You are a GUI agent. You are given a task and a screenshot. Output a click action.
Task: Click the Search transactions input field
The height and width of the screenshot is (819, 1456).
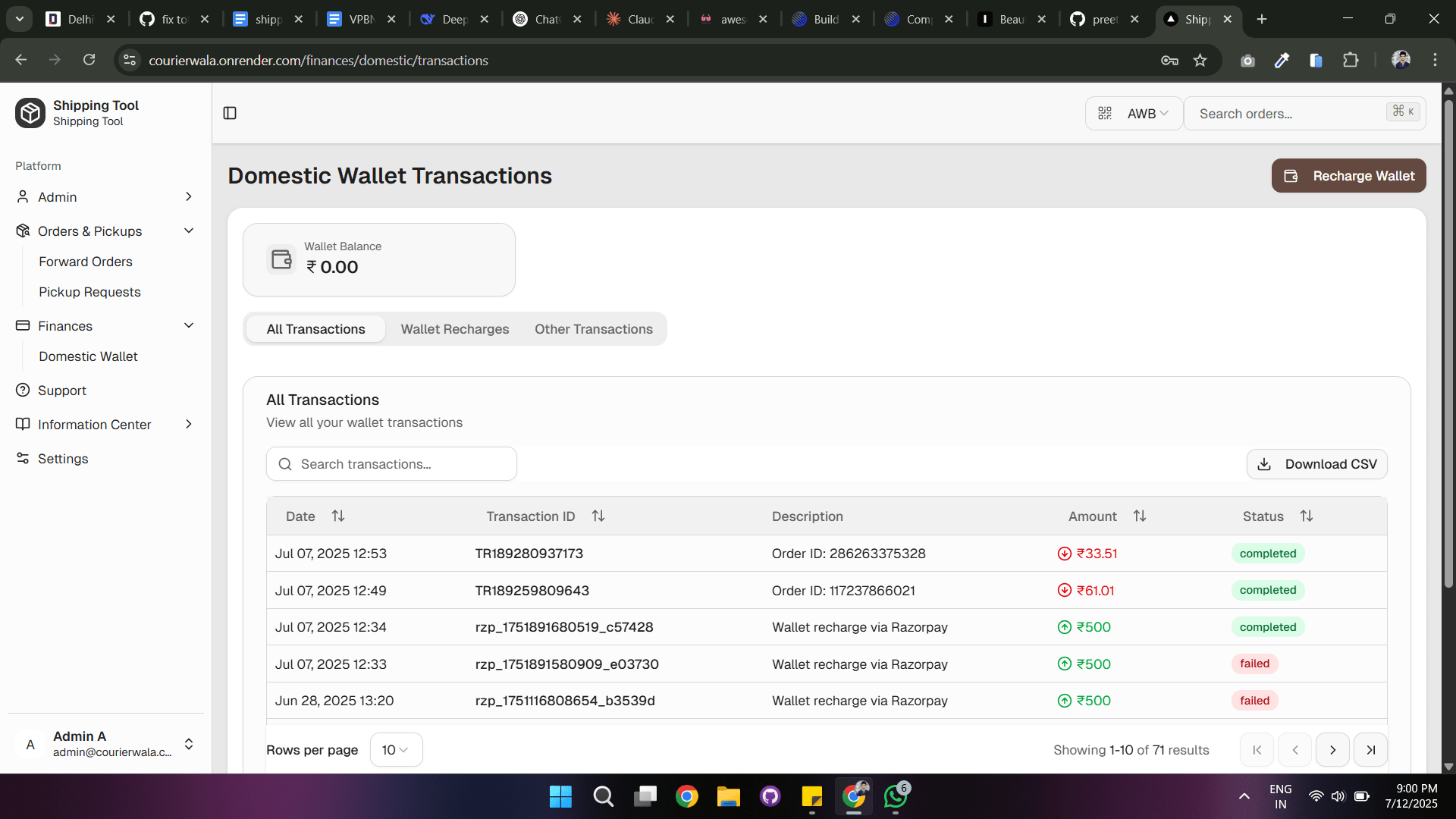391,464
